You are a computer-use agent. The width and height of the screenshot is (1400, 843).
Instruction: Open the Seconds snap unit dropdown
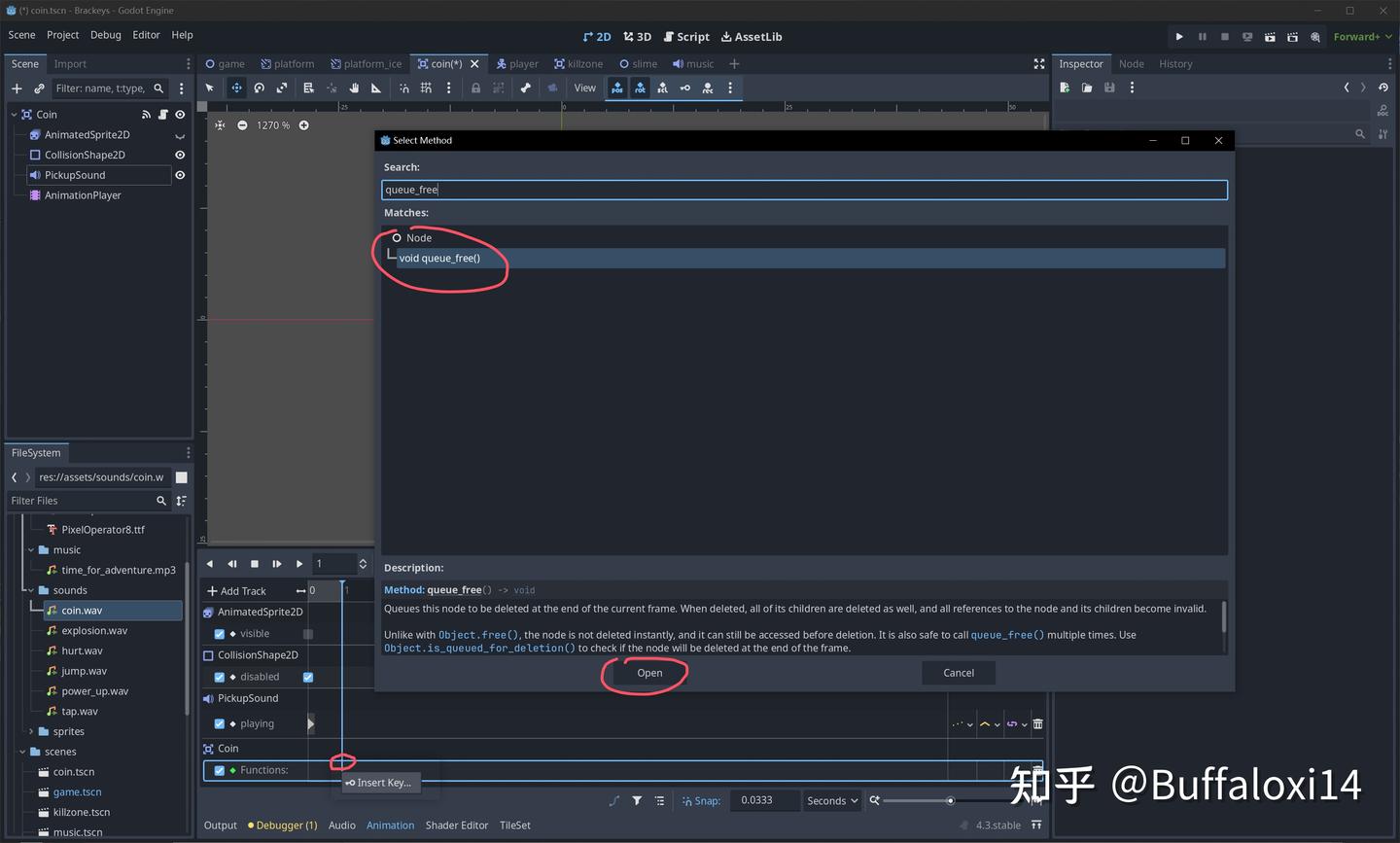coord(831,800)
